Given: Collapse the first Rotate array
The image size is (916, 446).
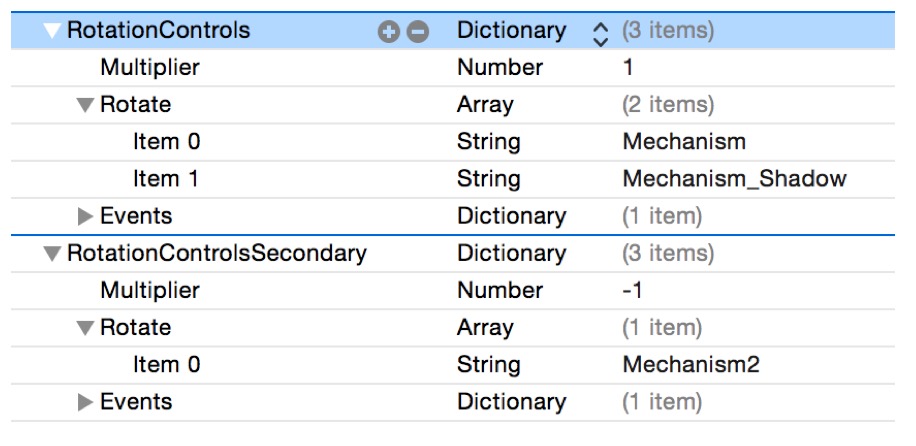Looking at the screenshot, I should [x=85, y=105].
